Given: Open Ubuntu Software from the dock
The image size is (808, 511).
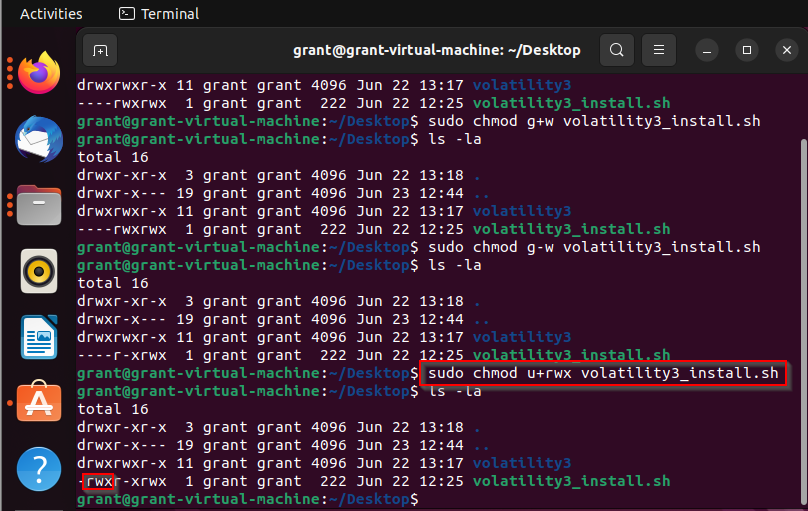Looking at the screenshot, I should (39, 402).
